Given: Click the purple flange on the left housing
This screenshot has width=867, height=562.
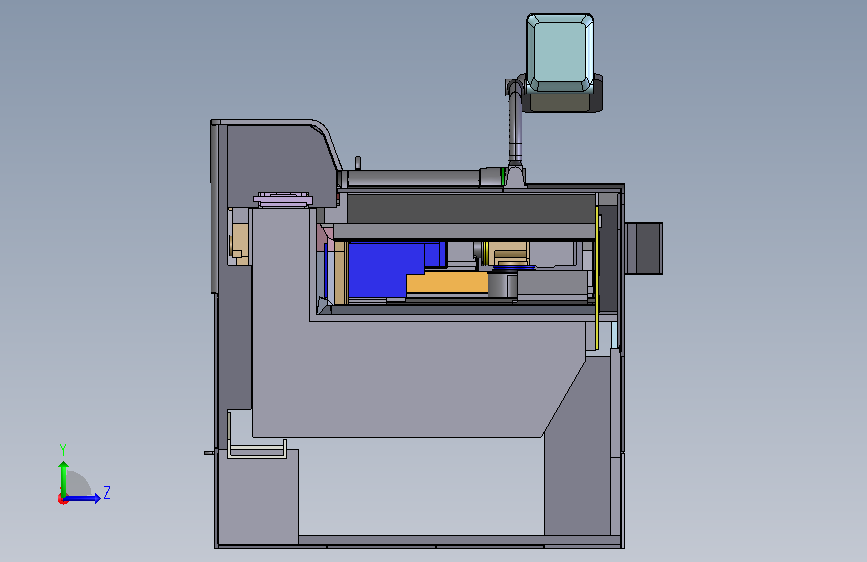Looking at the screenshot, I should [x=283, y=199].
